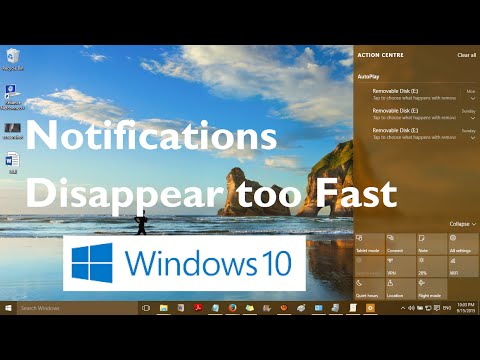The width and height of the screenshot is (480, 360).
Task: Open the Connect quick action tile
Action: (400, 244)
